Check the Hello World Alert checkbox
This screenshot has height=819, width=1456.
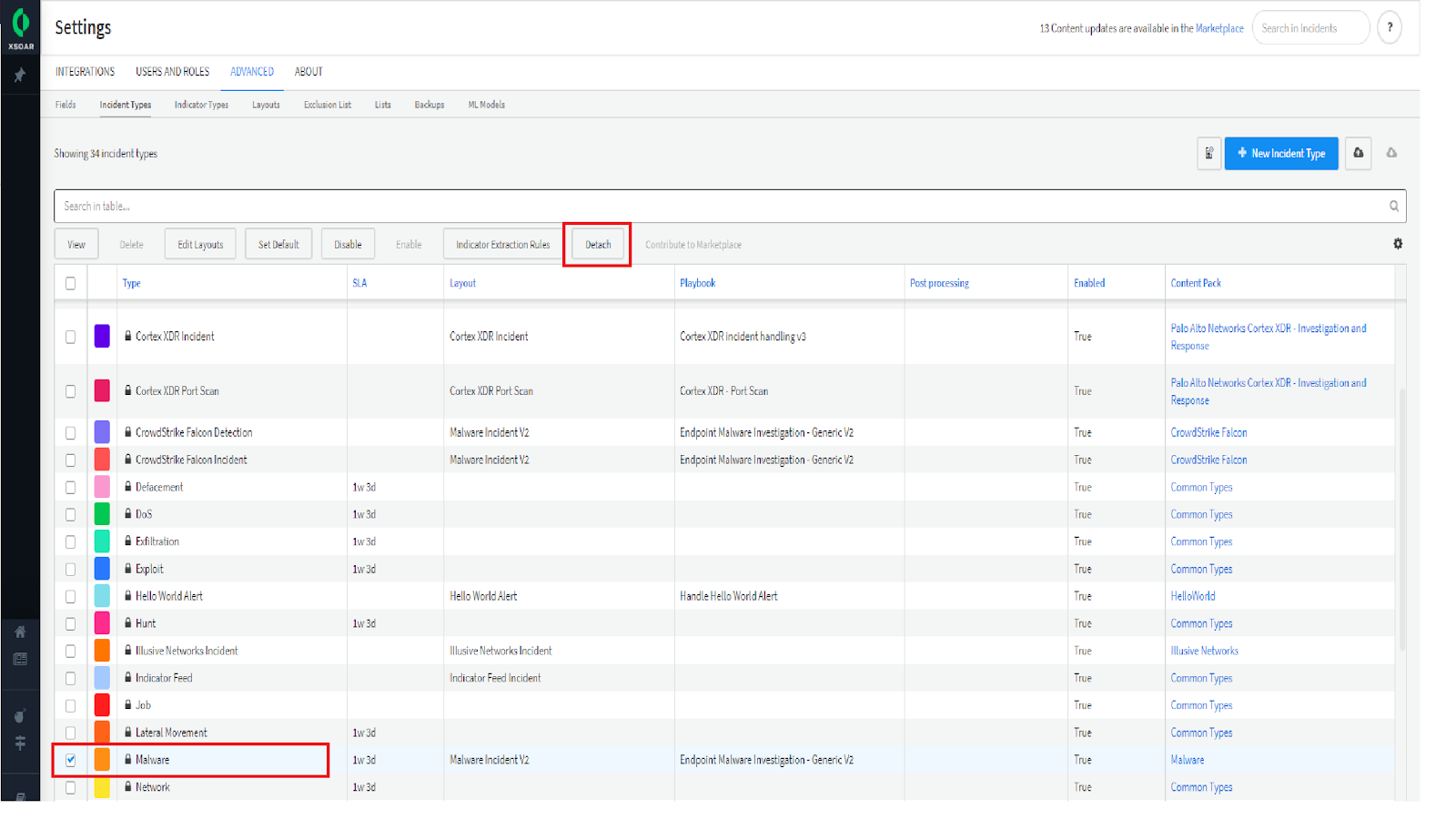click(70, 597)
